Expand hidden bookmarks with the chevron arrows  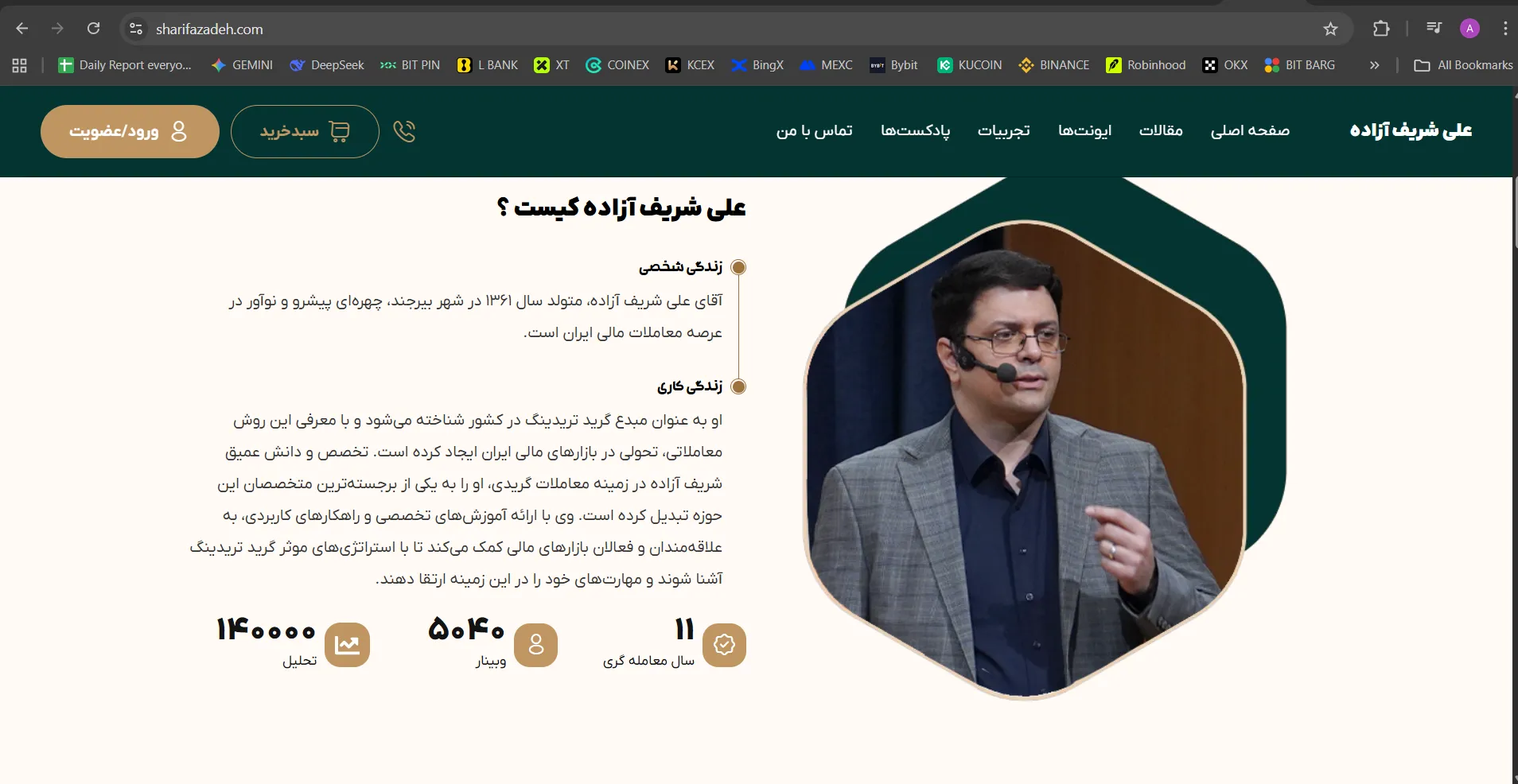click(x=1374, y=65)
